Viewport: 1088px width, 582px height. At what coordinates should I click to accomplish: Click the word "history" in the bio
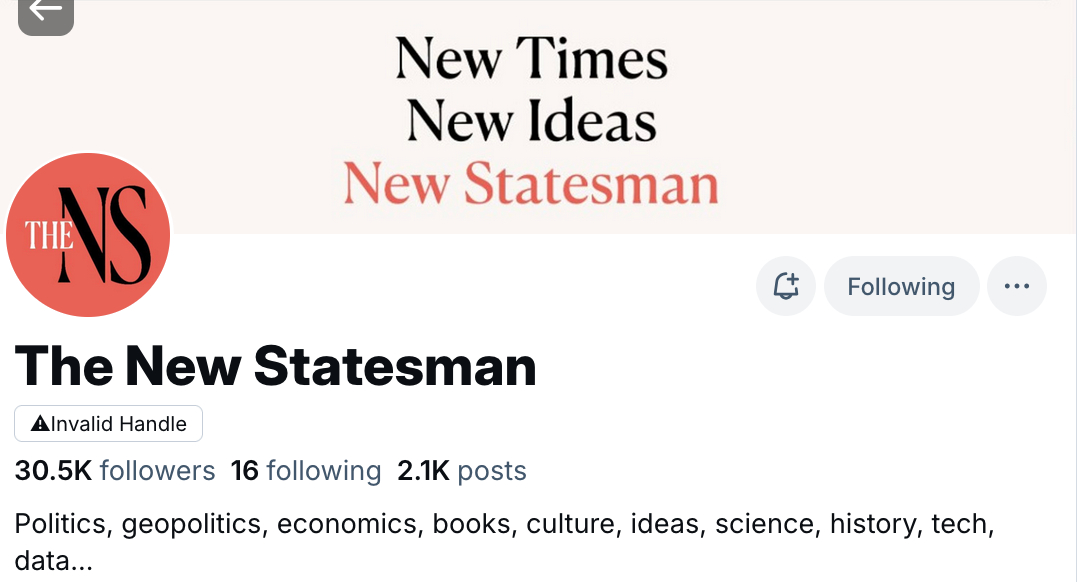click(873, 524)
